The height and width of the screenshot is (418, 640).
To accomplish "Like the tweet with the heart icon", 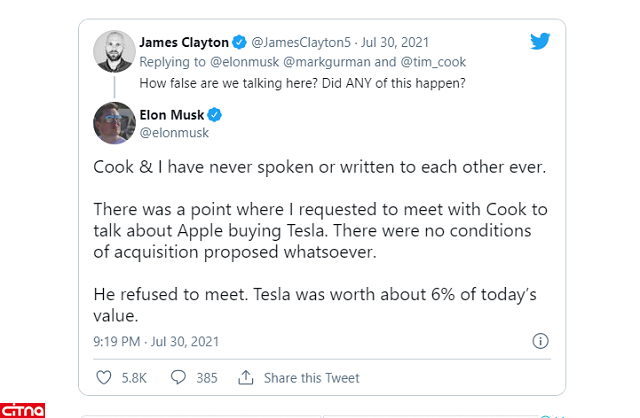I will click(104, 378).
